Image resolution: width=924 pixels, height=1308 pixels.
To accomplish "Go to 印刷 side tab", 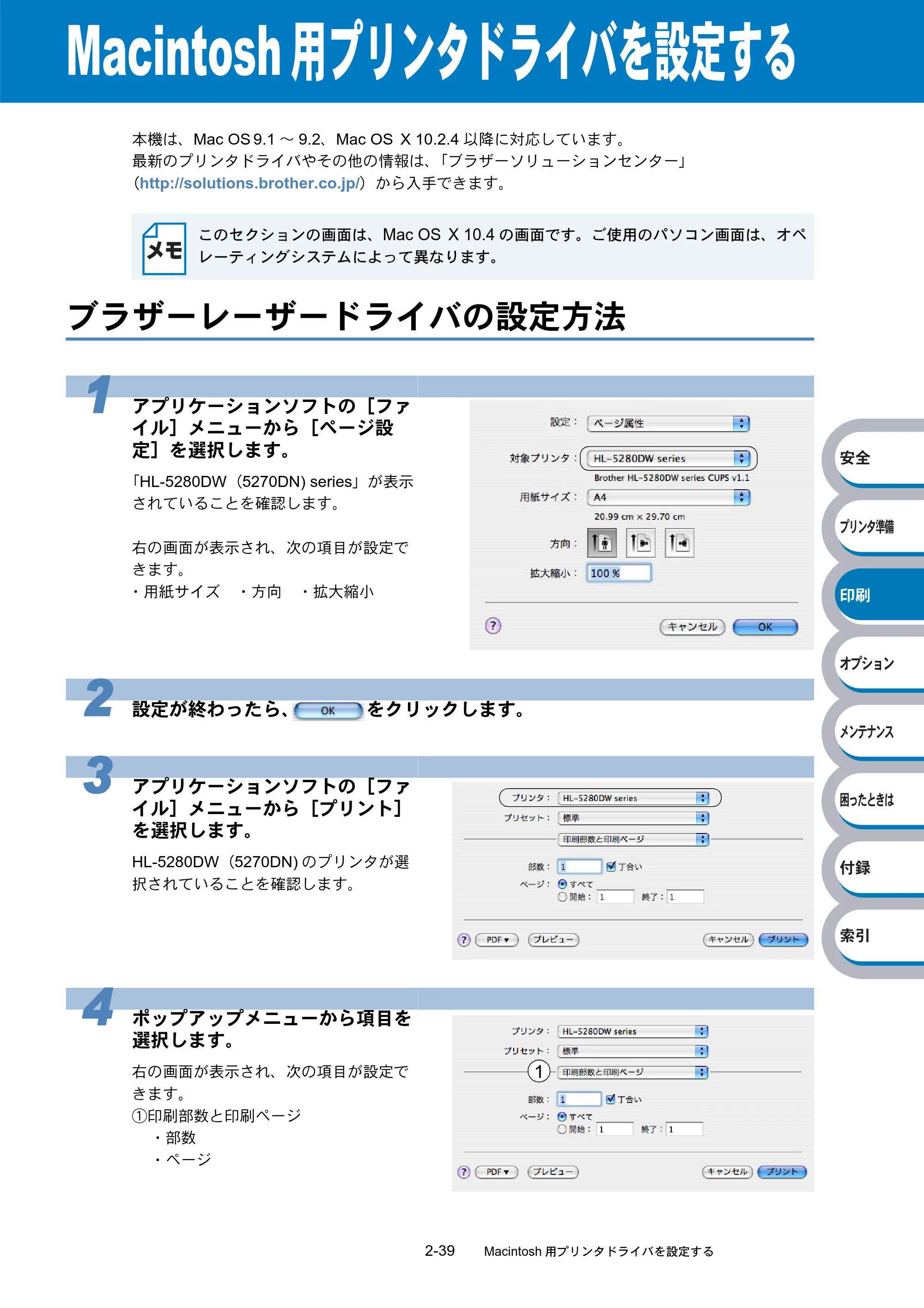I will 880,595.
